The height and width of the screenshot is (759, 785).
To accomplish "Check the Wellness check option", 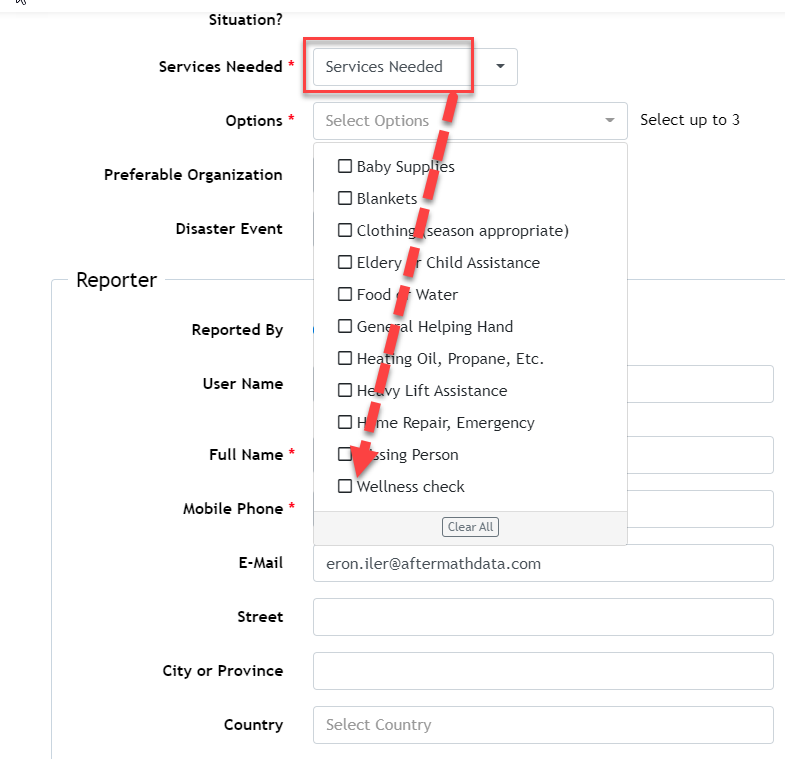I will point(345,486).
